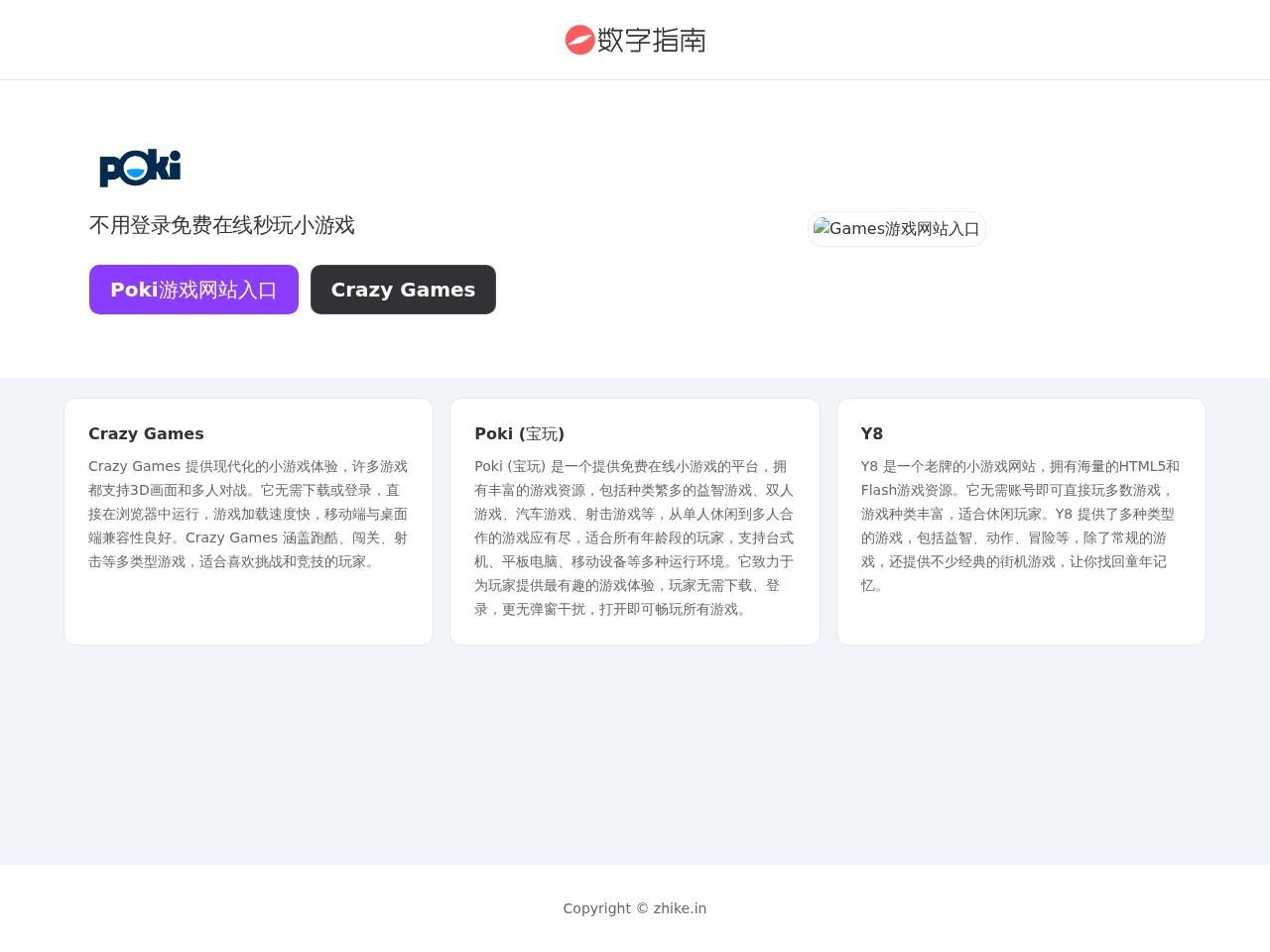1270x952 pixels.
Task: Click the broken image icon beside Games游戏网站入口
Action: click(822, 228)
